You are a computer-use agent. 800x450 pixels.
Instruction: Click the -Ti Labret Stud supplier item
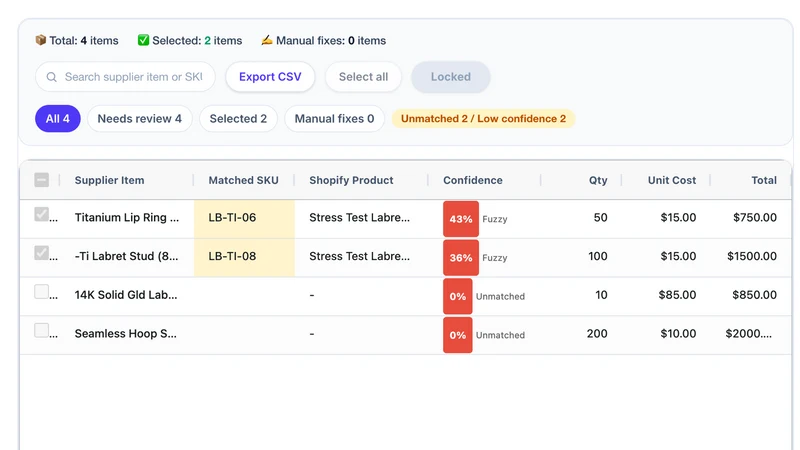tap(127, 257)
